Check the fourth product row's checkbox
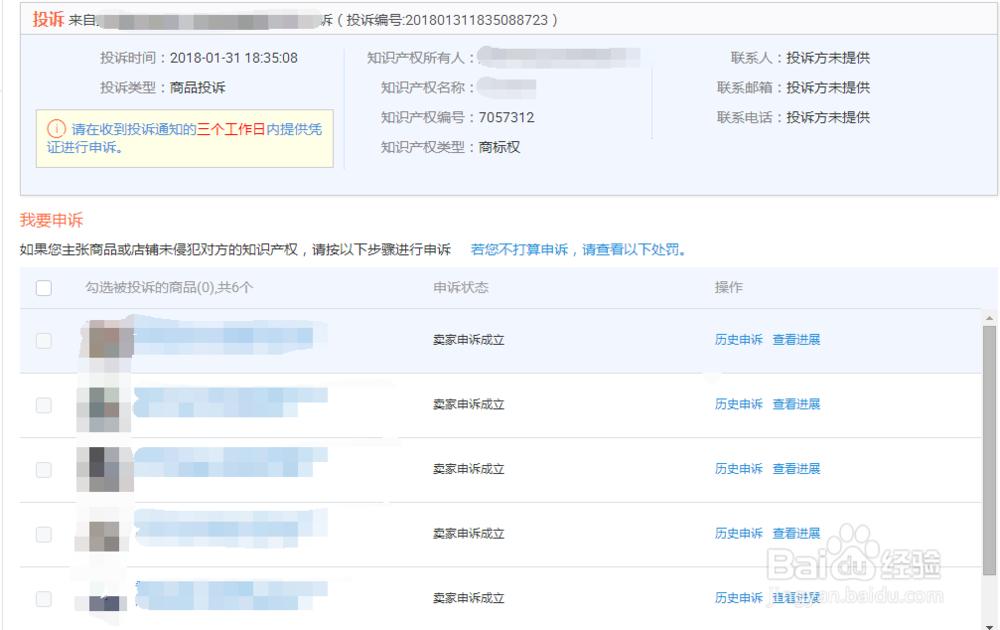 click(44, 534)
